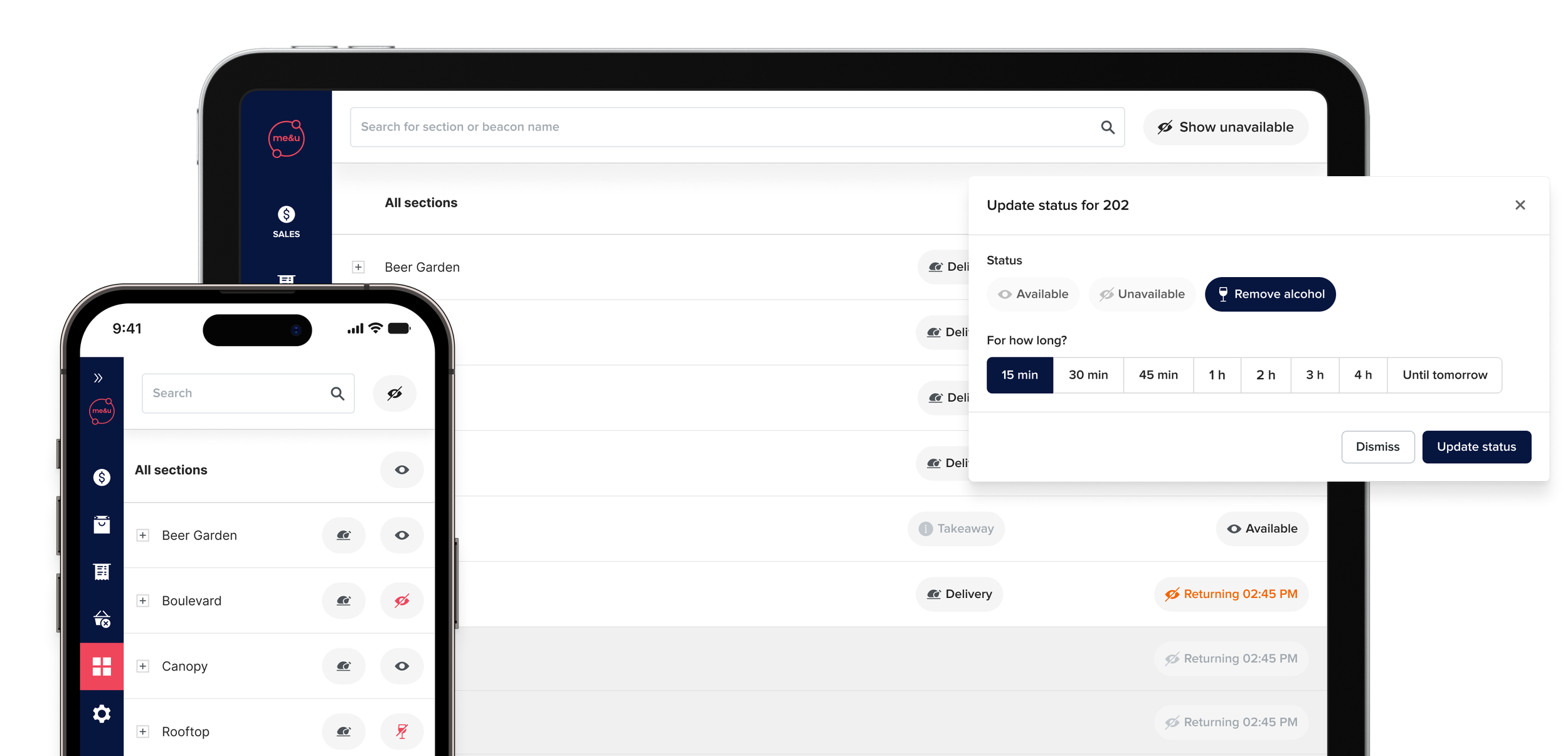Toggle Rooftop remove-alcohol status icon
Viewport: 1568px width, 756px height.
[x=401, y=731]
